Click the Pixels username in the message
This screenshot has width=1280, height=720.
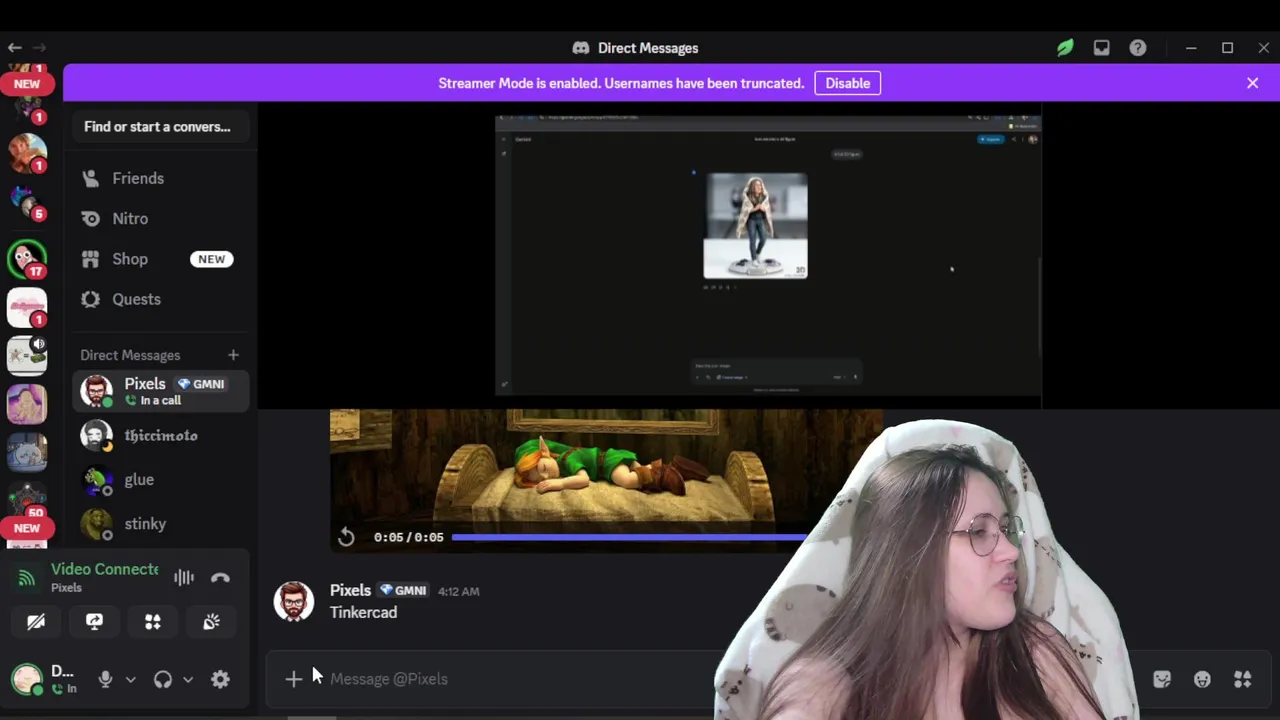tap(350, 590)
